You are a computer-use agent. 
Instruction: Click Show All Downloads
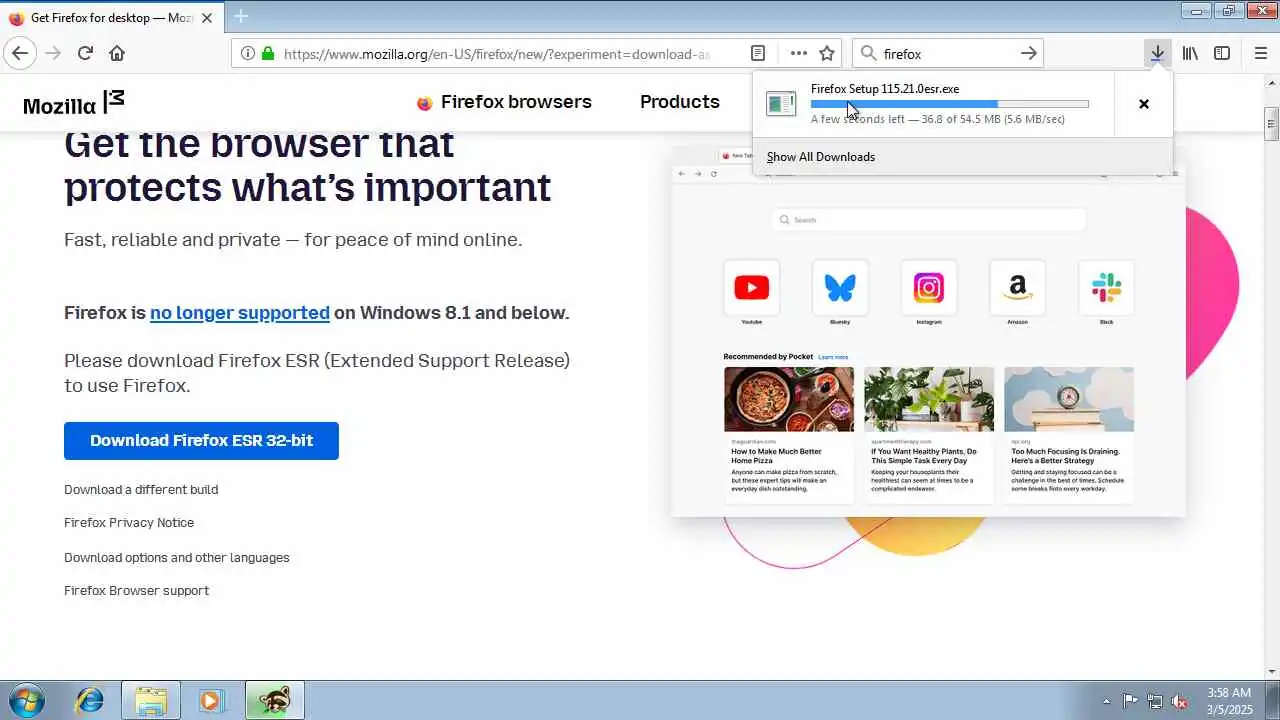tap(821, 157)
